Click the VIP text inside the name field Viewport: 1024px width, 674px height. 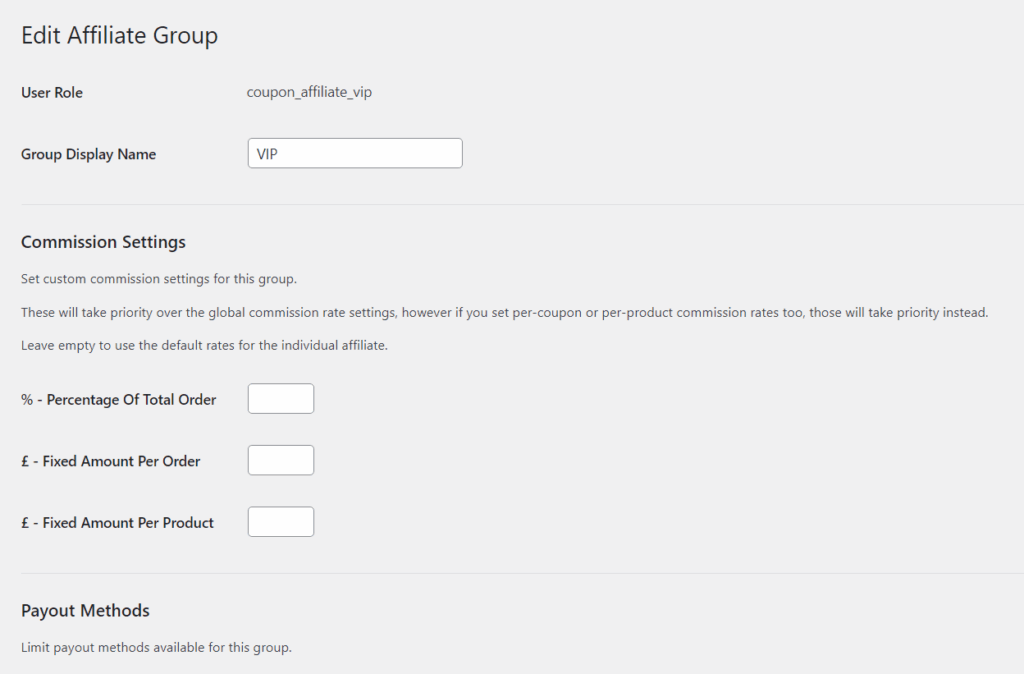click(x=267, y=154)
